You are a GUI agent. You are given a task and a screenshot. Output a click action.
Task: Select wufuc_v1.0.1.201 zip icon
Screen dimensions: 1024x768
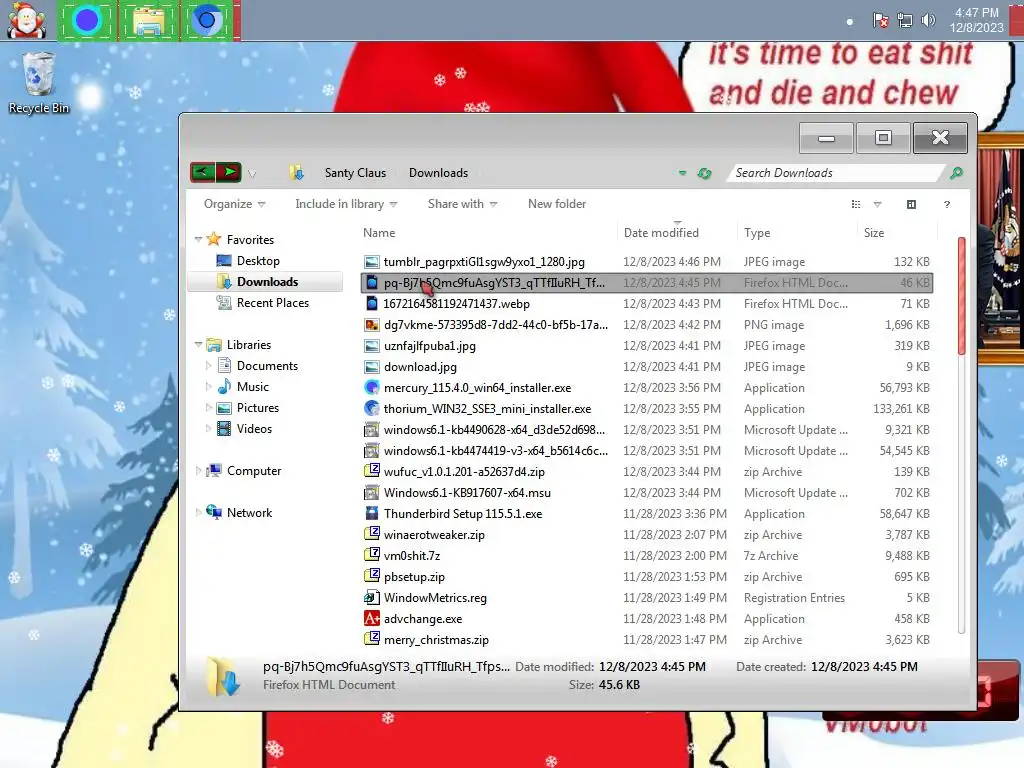(x=372, y=471)
